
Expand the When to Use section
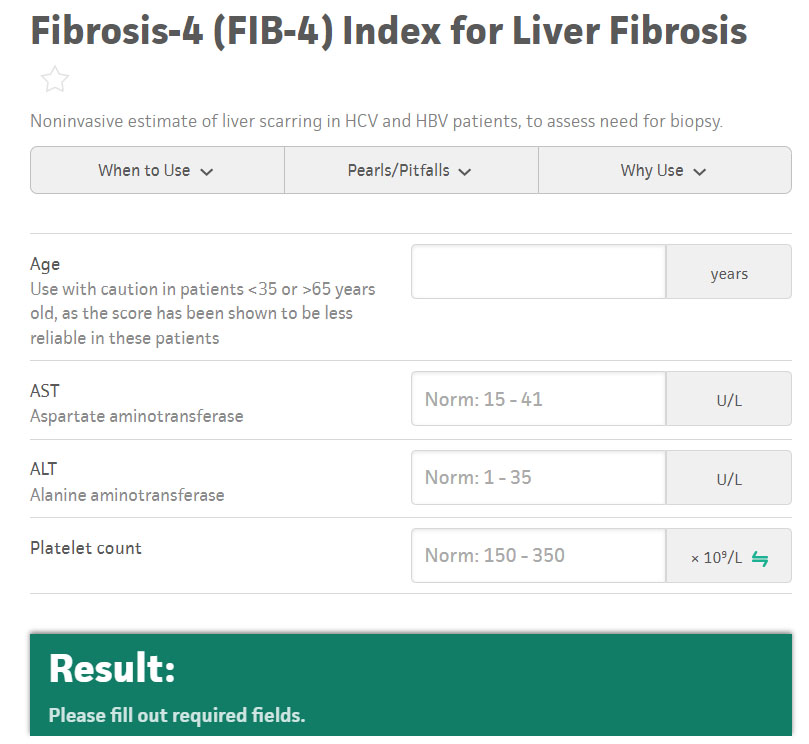157,171
